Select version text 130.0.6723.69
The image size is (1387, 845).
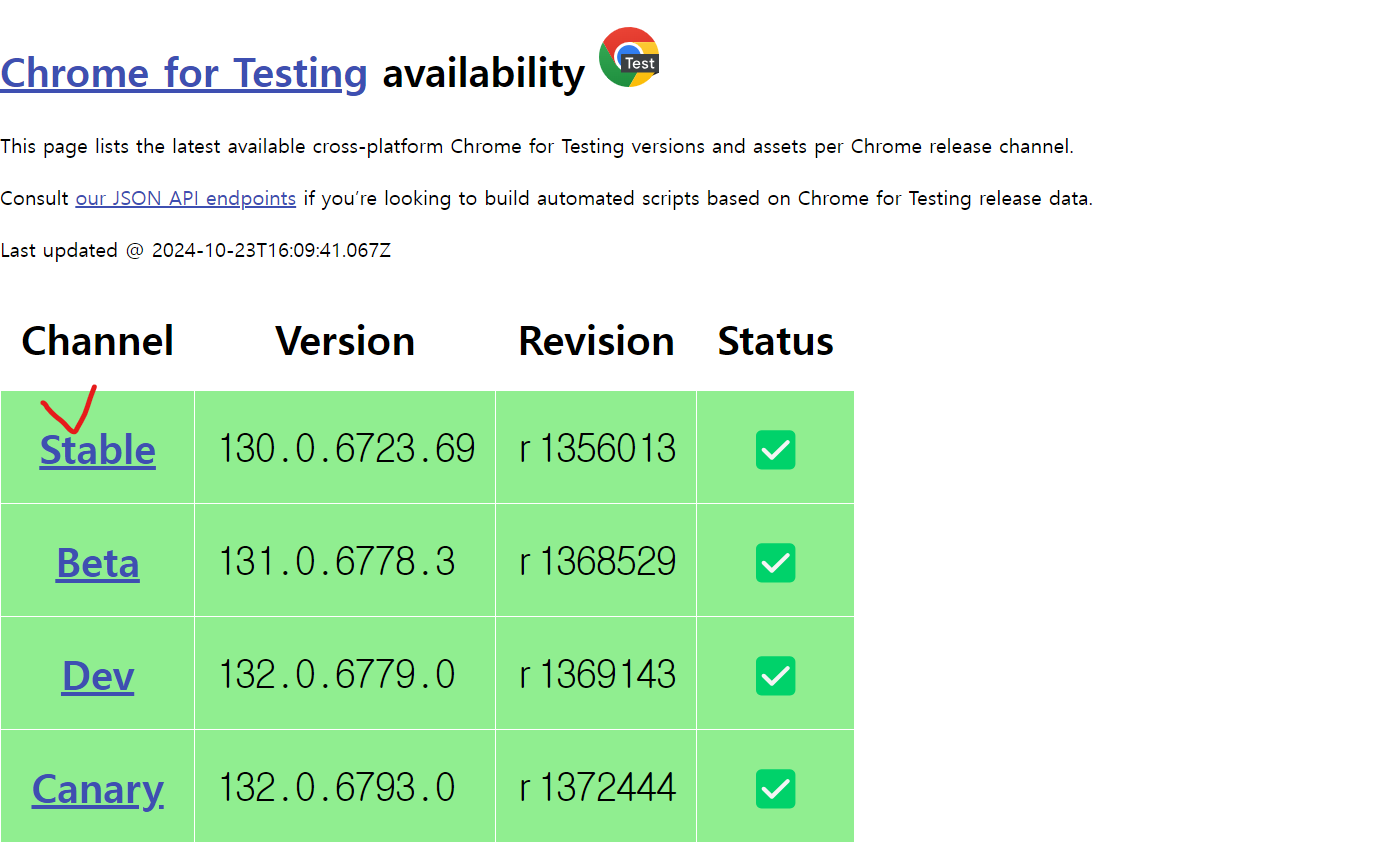(x=347, y=449)
